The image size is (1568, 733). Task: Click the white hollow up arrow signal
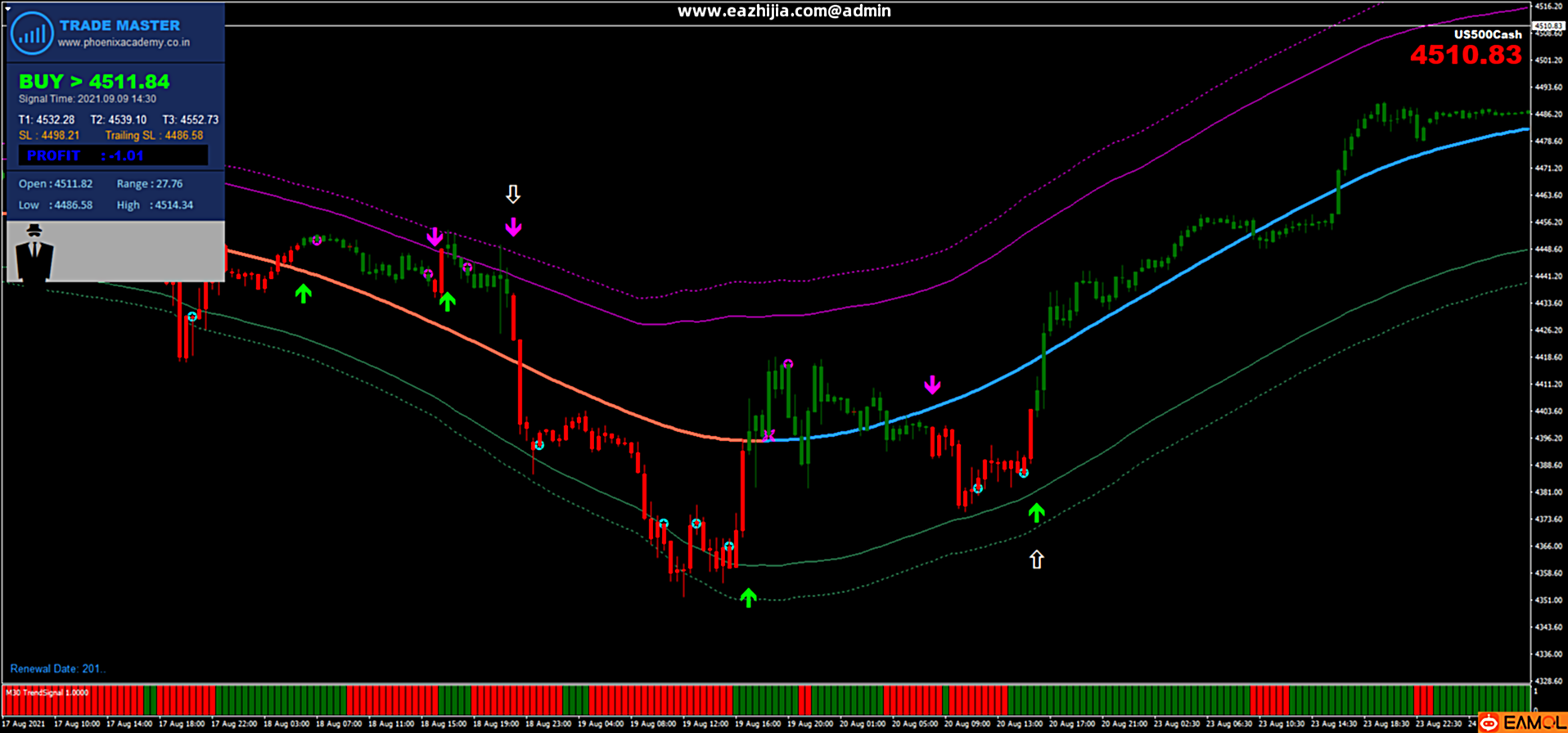click(1037, 560)
